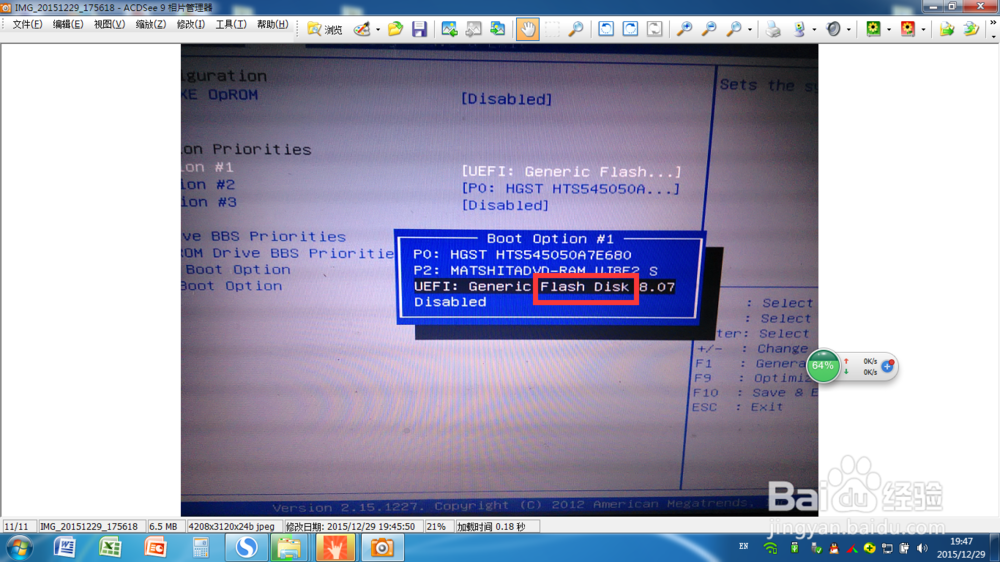This screenshot has width=1000, height=562.
Task: Click the zoom in magnifier
Action: [x=684, y=29]
